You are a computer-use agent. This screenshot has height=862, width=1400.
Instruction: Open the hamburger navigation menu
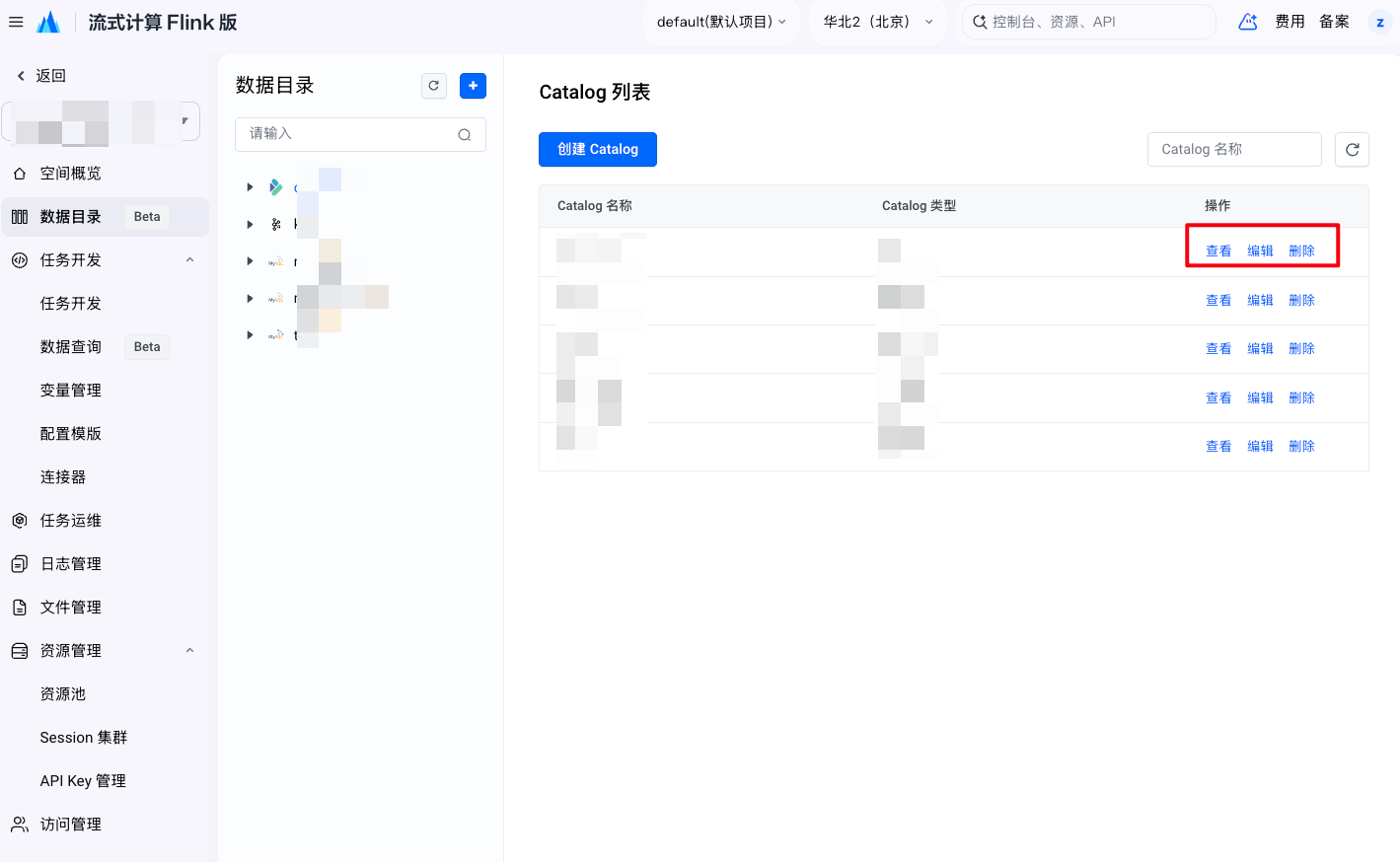pyautogui.click(x=16, y=22)
